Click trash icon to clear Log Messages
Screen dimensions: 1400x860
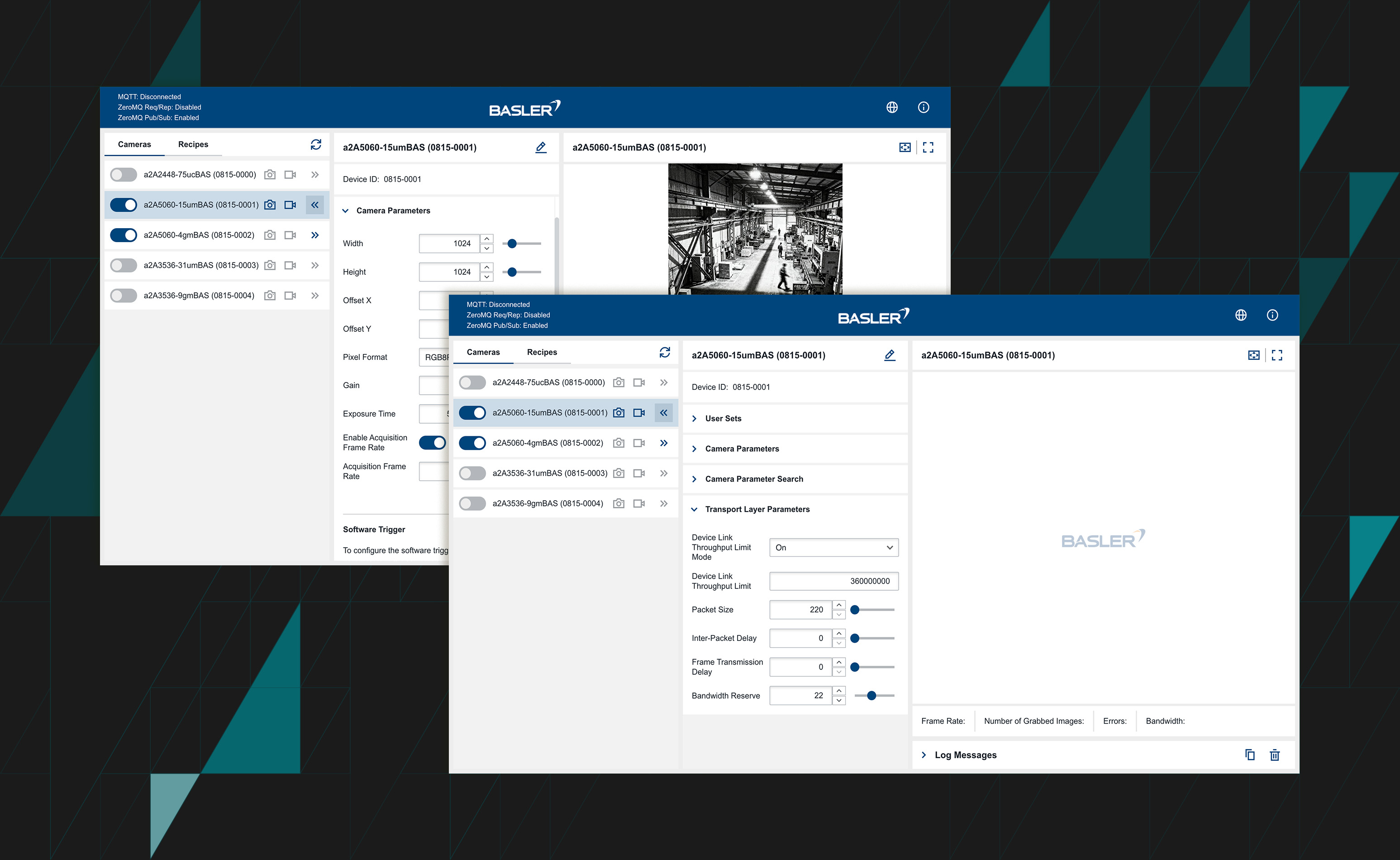click(1274, 755)
